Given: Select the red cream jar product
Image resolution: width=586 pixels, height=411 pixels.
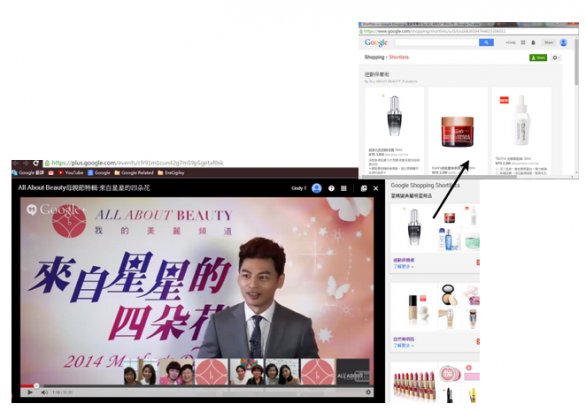Looking at the screenshot, I should (457, 132).
